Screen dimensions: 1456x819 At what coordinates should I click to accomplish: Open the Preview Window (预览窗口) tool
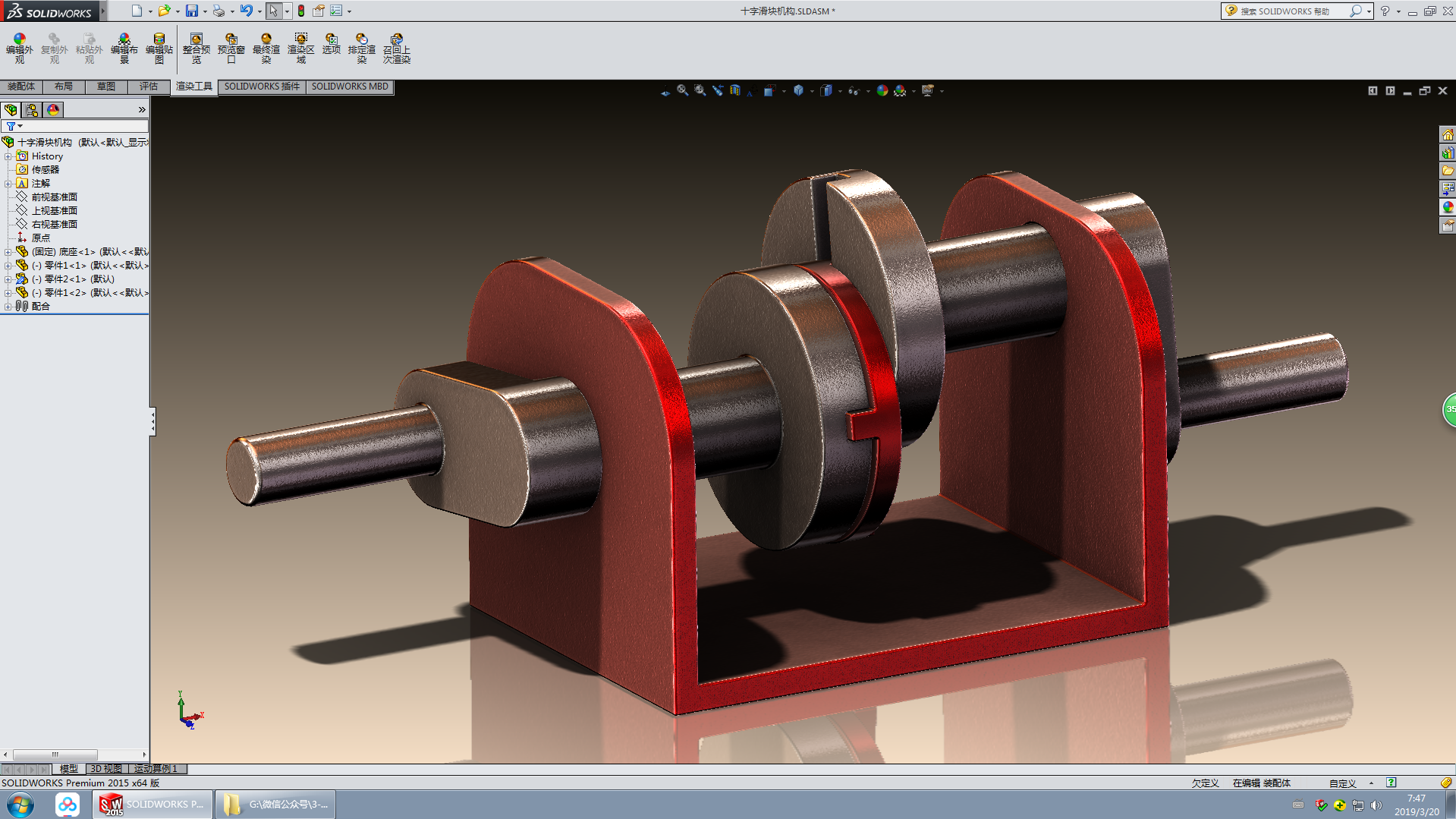pos(231,49)
